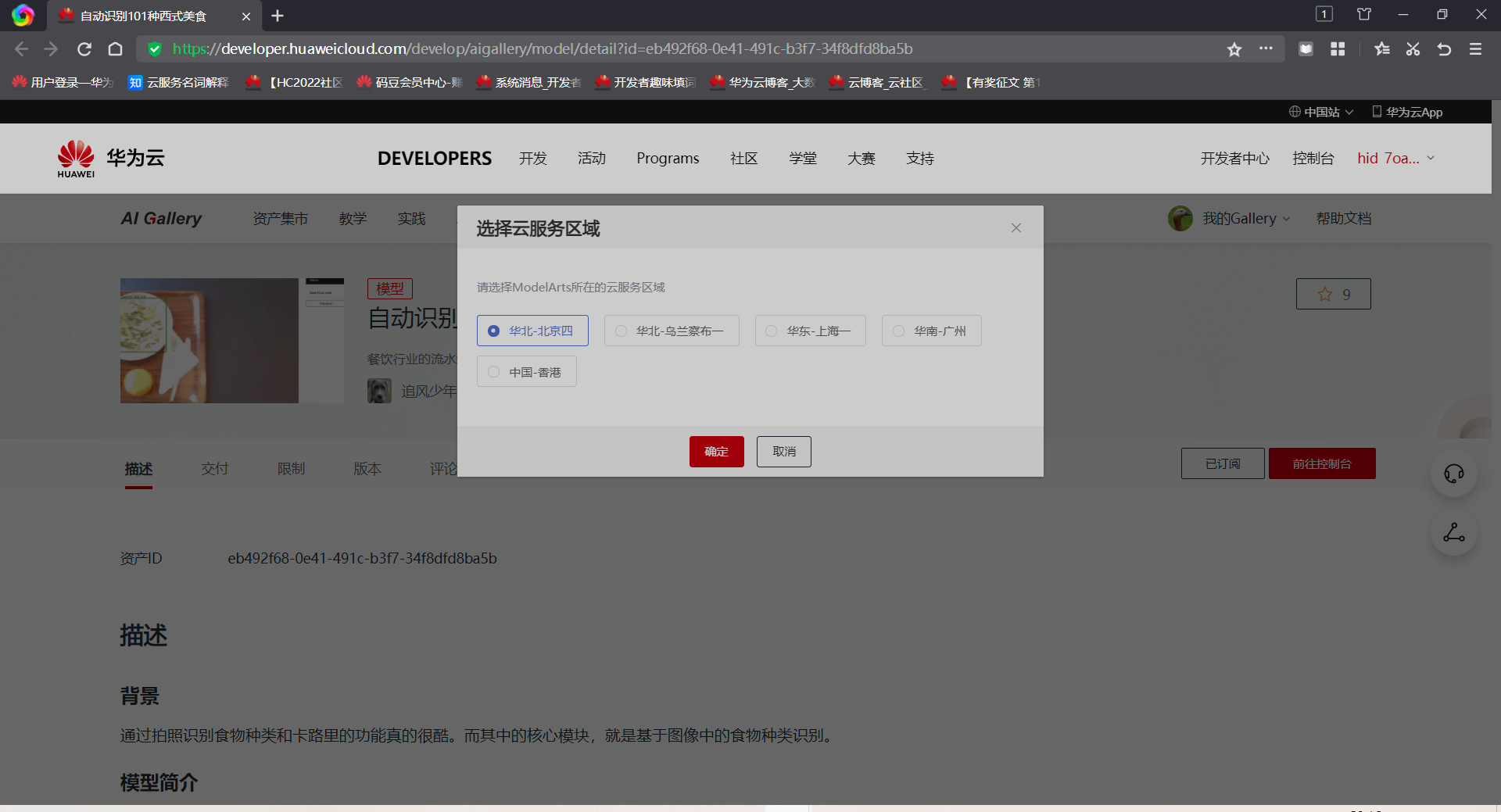Screen dimensions: 1501x812
Task: Click the undo restore tab icon
Action: coord(1444,49)
